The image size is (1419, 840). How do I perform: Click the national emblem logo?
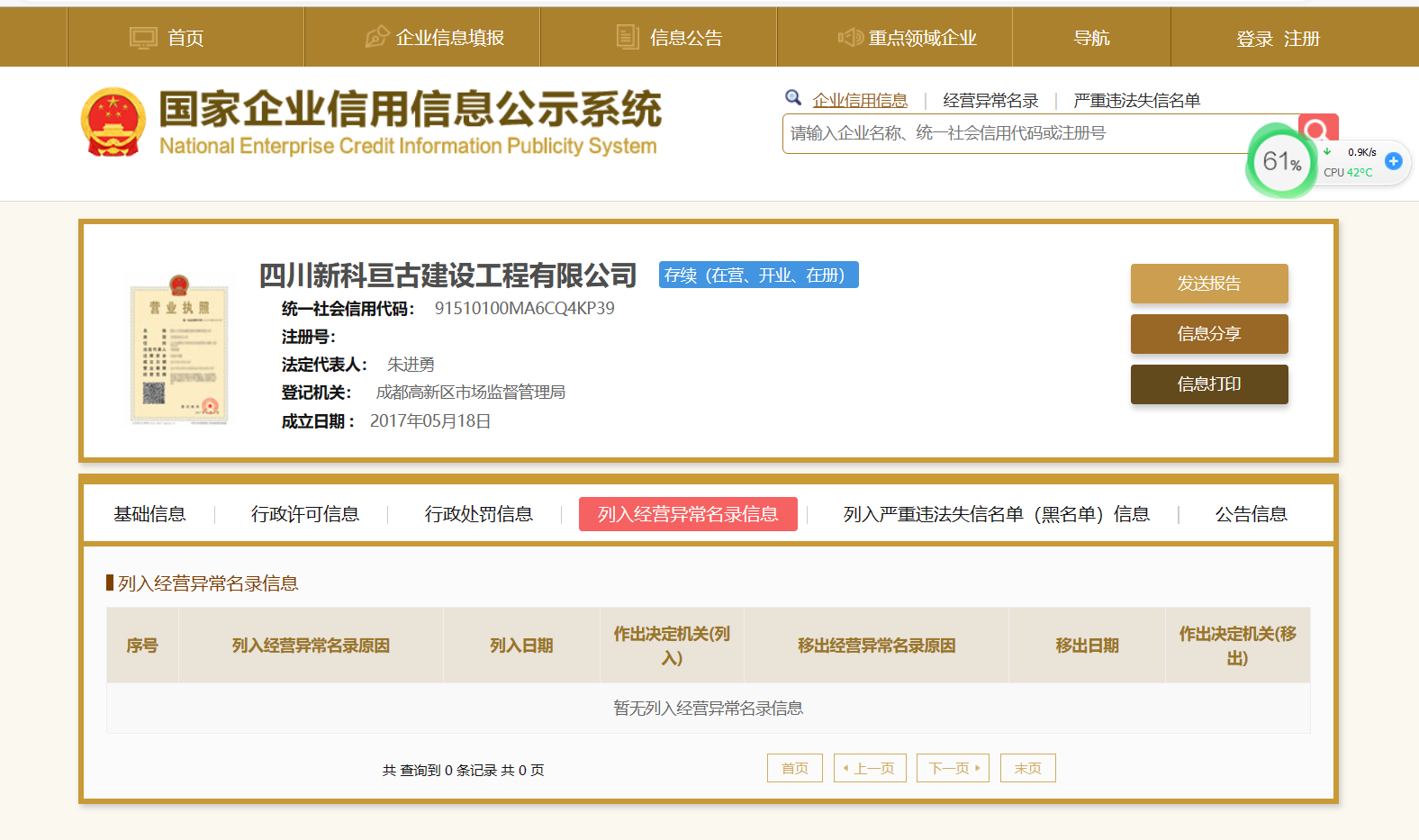pyautogui.click(x=113, y=122)
